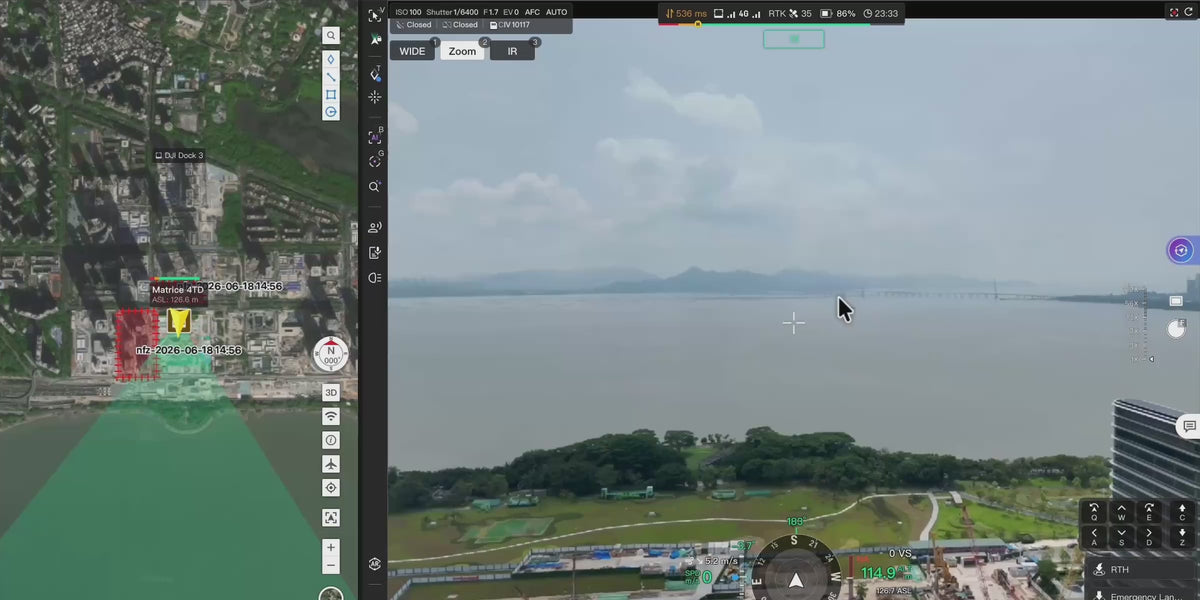Open the satellite map layer thumbnail
1200x600 pixels.
tap(331, 594)
